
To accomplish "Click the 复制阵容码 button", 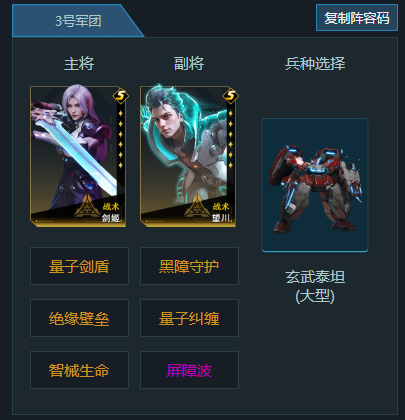I will tap(357, 18).
